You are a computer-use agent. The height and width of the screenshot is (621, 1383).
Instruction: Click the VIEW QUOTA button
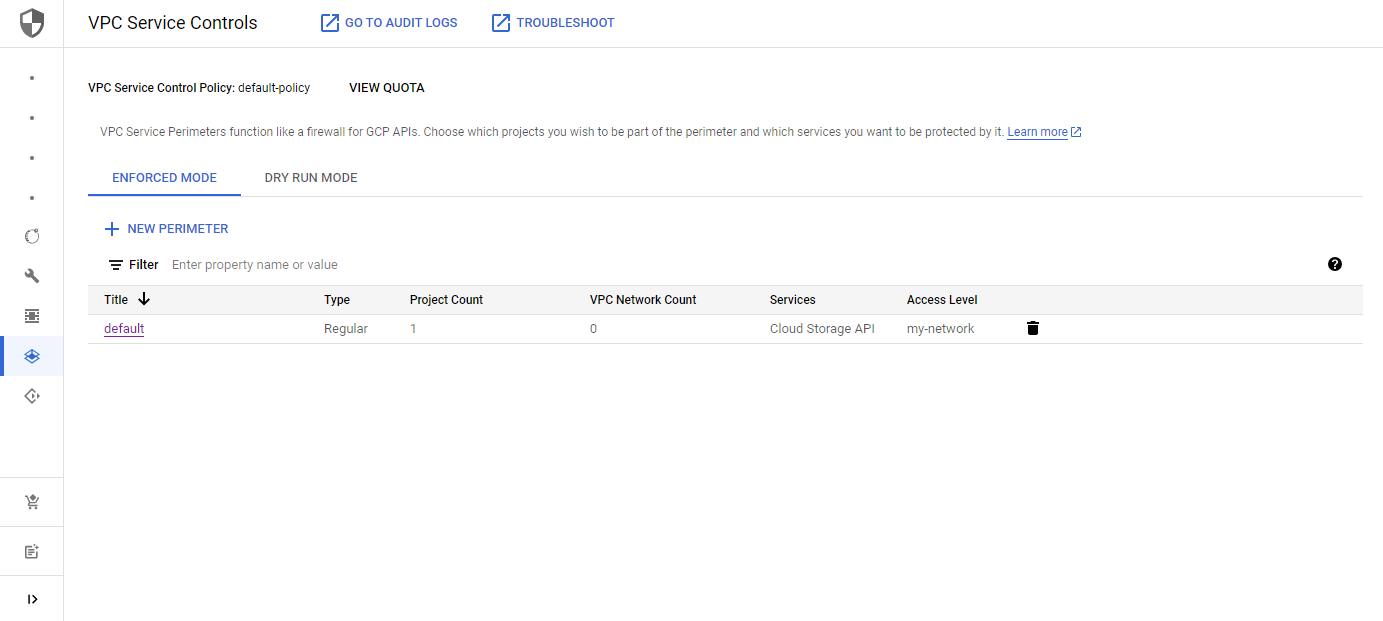point(387,88)
